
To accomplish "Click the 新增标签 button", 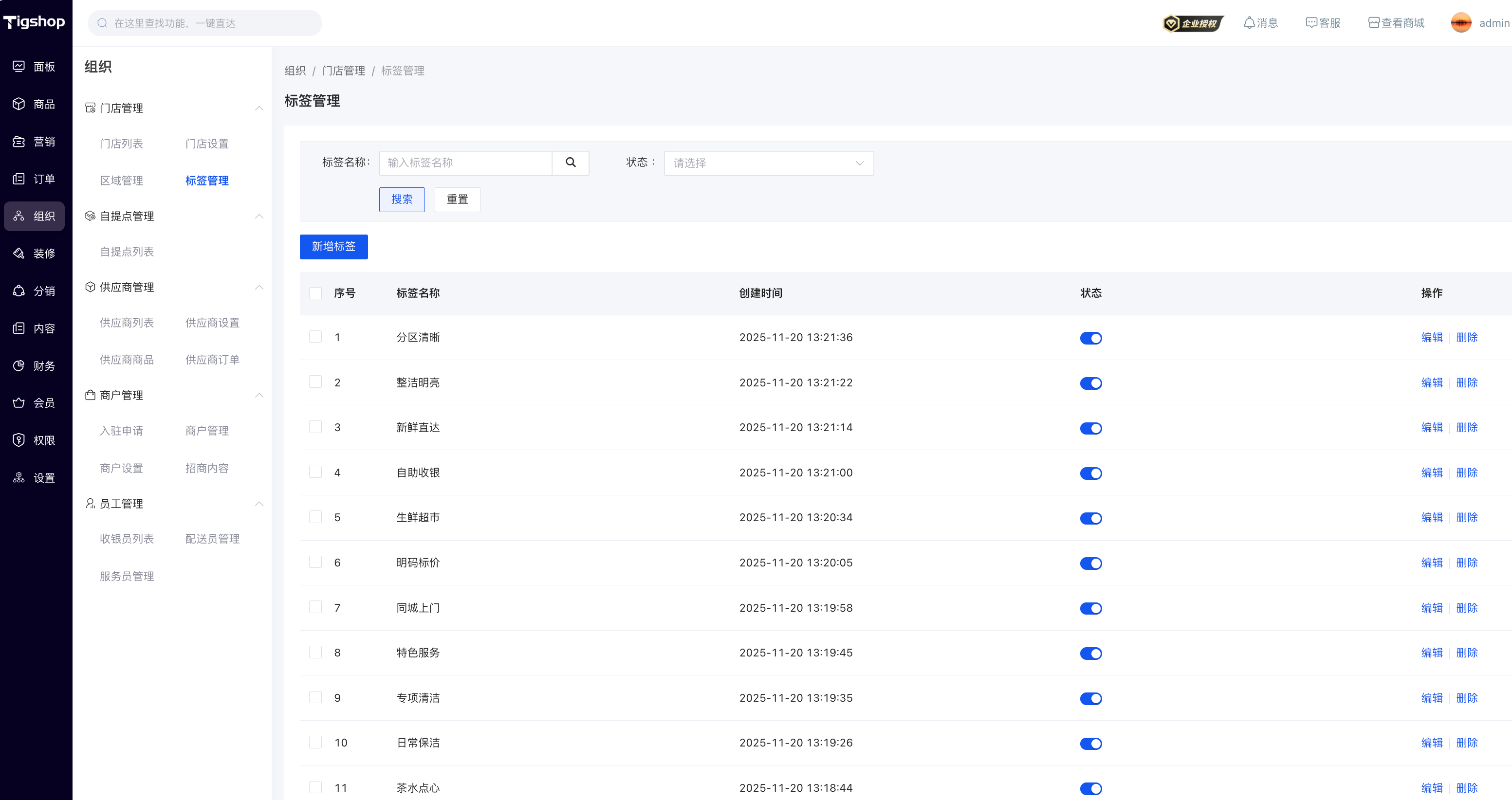I will click(333, 247).
